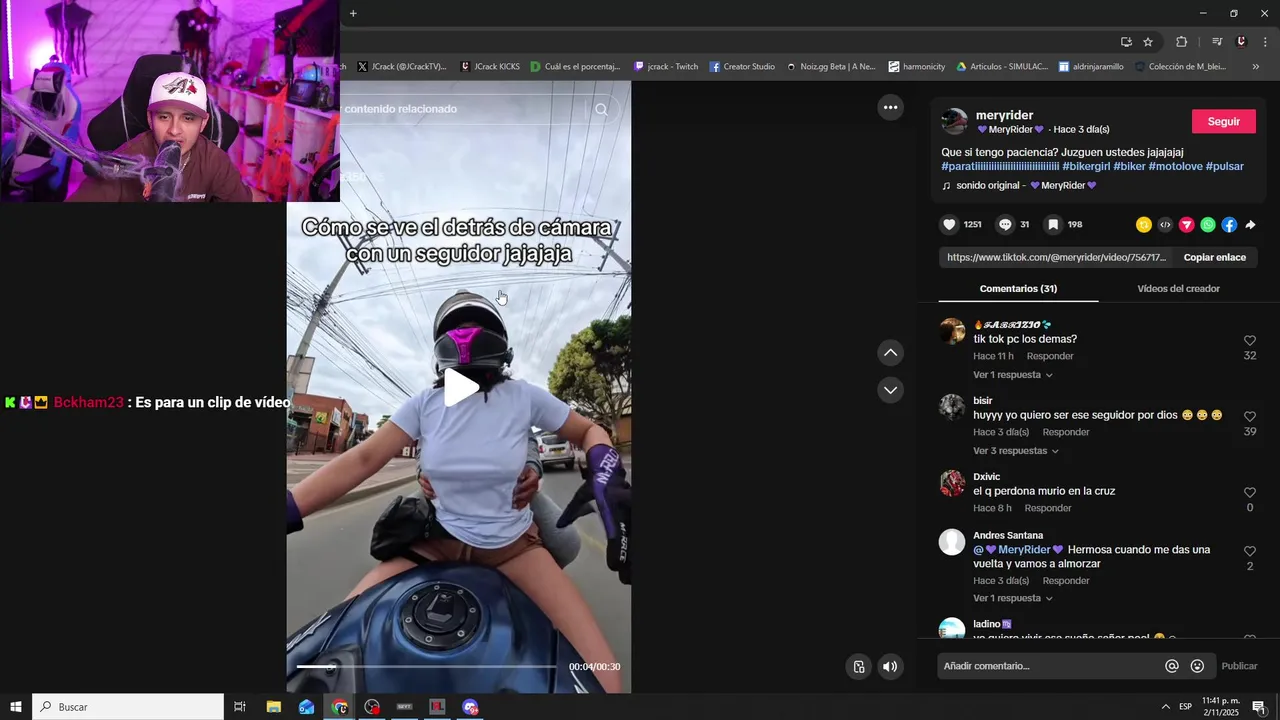The width and height of the screenshot is (1280, 720).
Task: Like the comment 'tik tok pc los demas?'
Action: point(1250,340)
